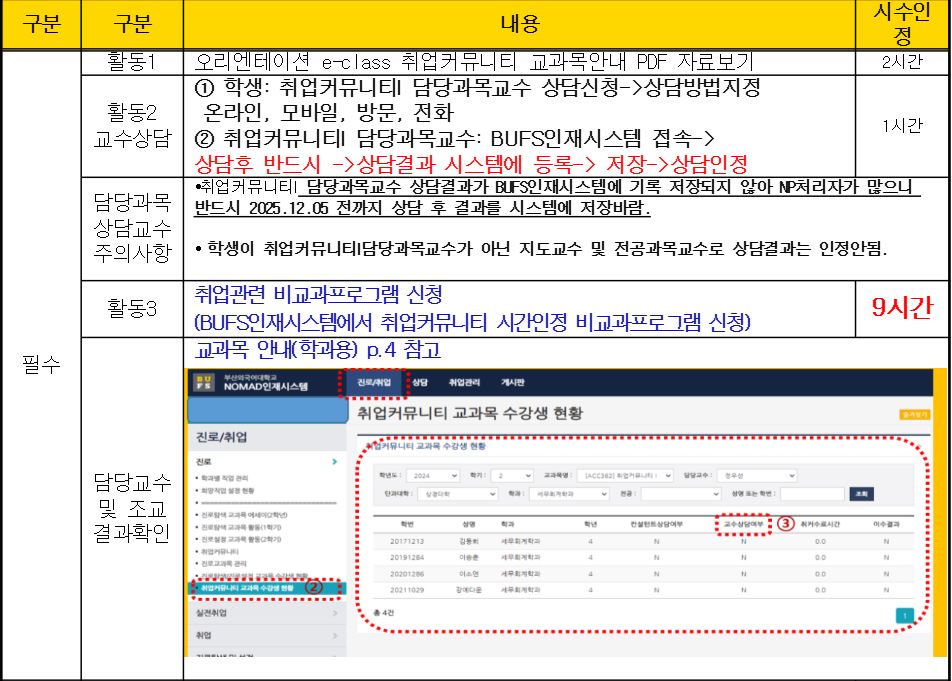Image resolution: width=952 pixels, height=681 pixels.
Task: Click the 교수상담여부 column header
Action: click(x=742, y=524)
